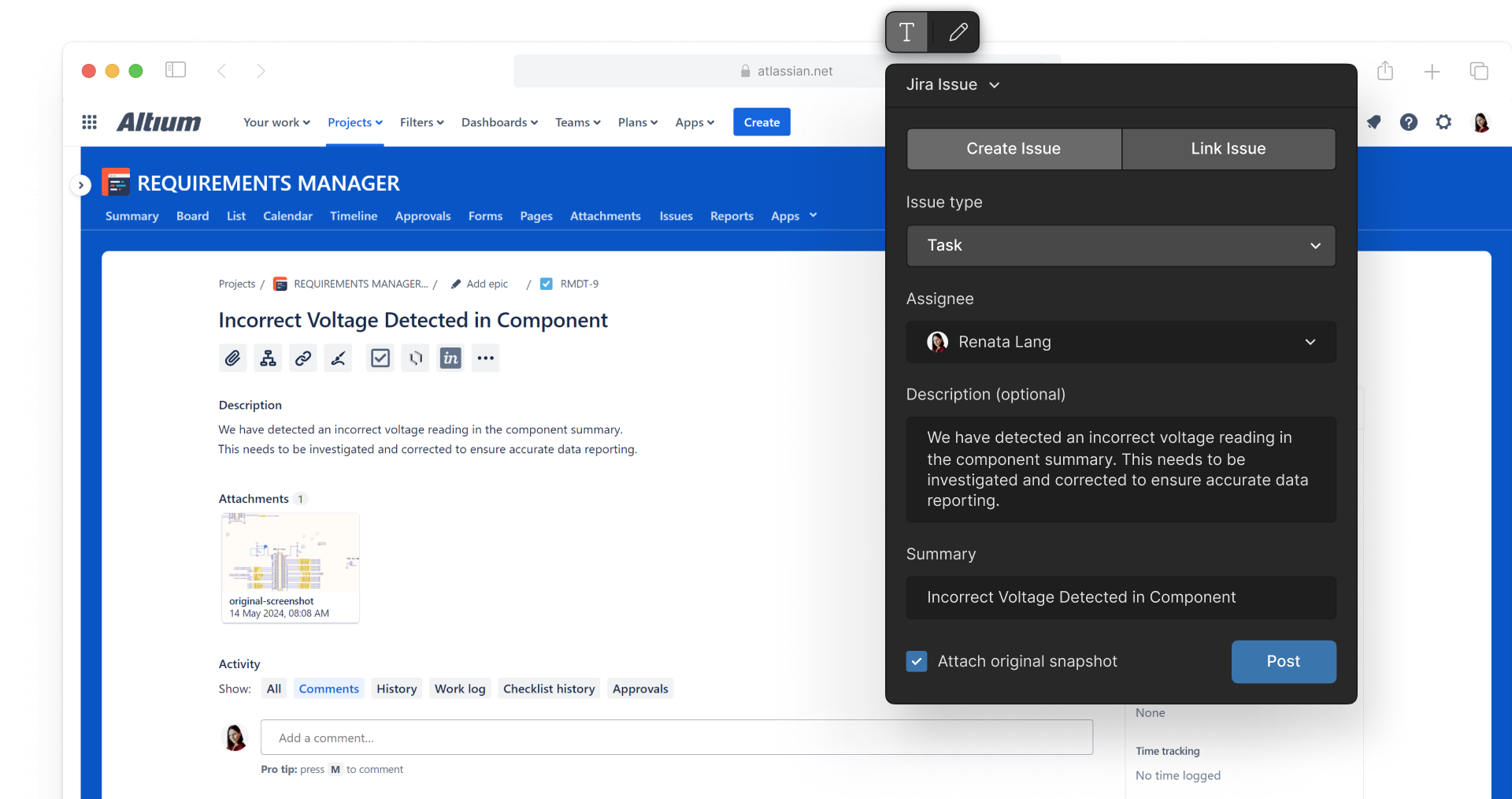
Task: Click the link issue chain icon
Action: 303,359
